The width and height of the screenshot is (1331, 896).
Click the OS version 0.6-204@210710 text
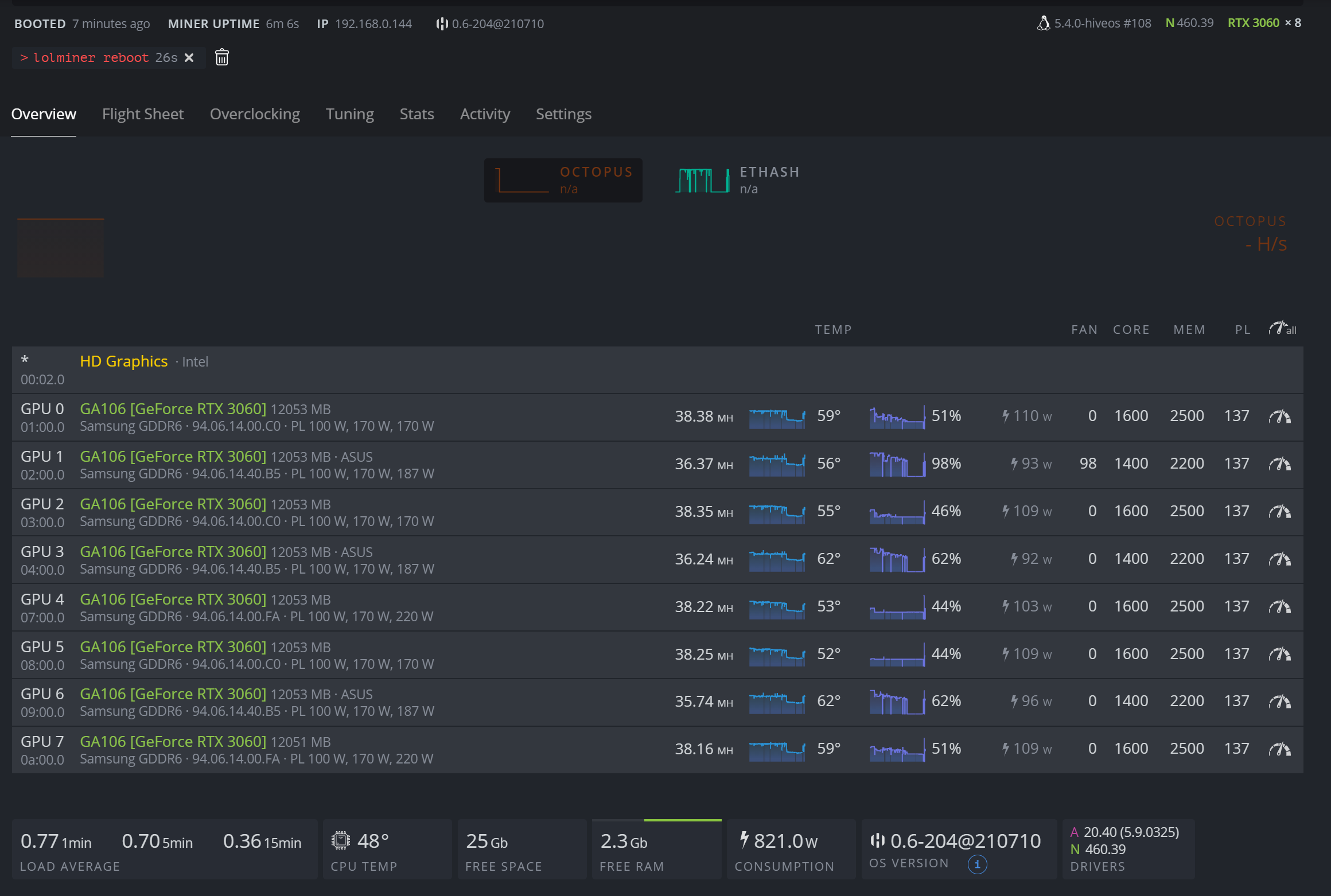pyautogui.click(x=966, y=841)
